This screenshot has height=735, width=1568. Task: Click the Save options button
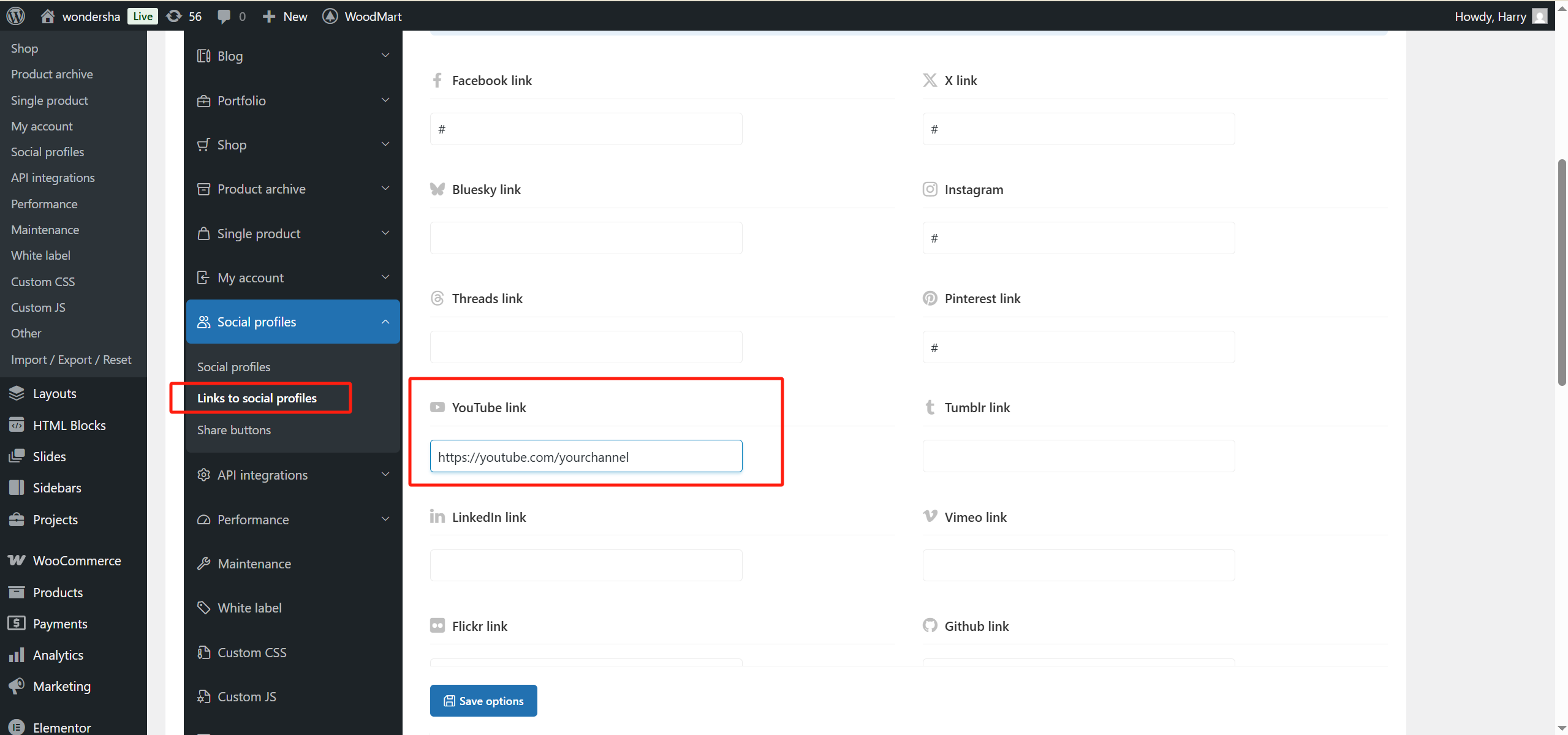coord(483,701)
